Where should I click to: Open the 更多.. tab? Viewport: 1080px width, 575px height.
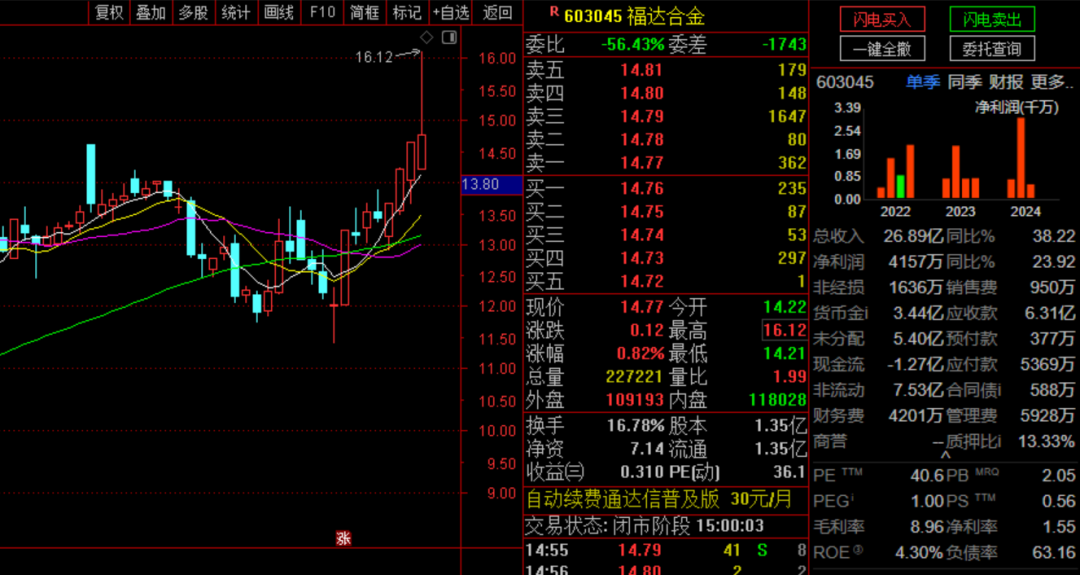click(1052, 83)
